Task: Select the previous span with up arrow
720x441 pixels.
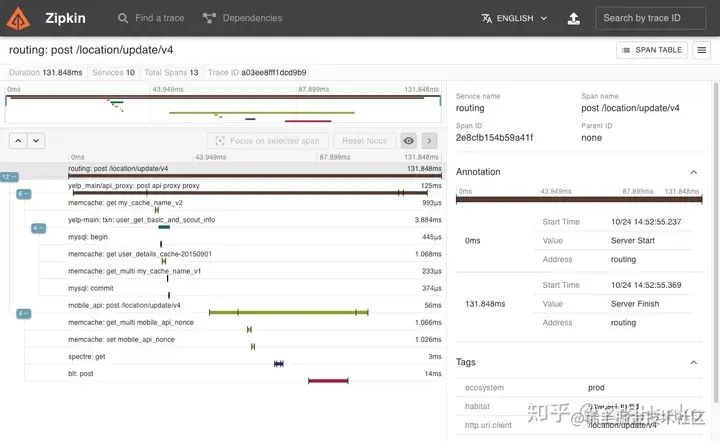Action: 18,141
